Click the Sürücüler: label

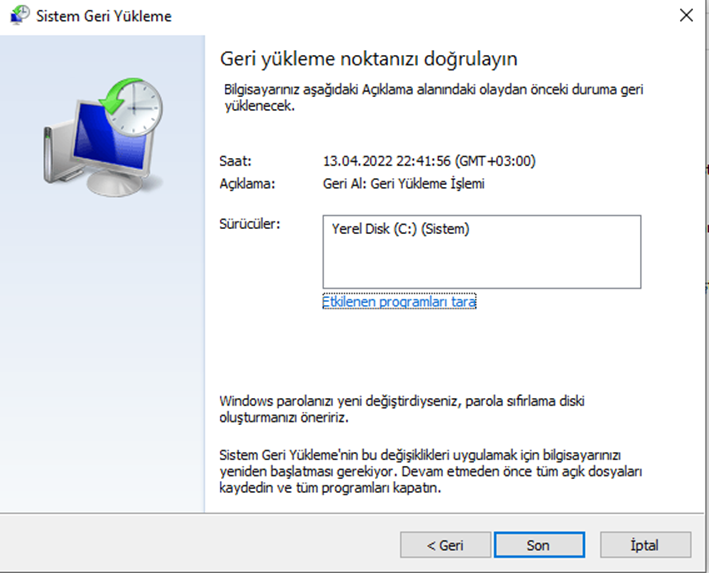[250, 224]
